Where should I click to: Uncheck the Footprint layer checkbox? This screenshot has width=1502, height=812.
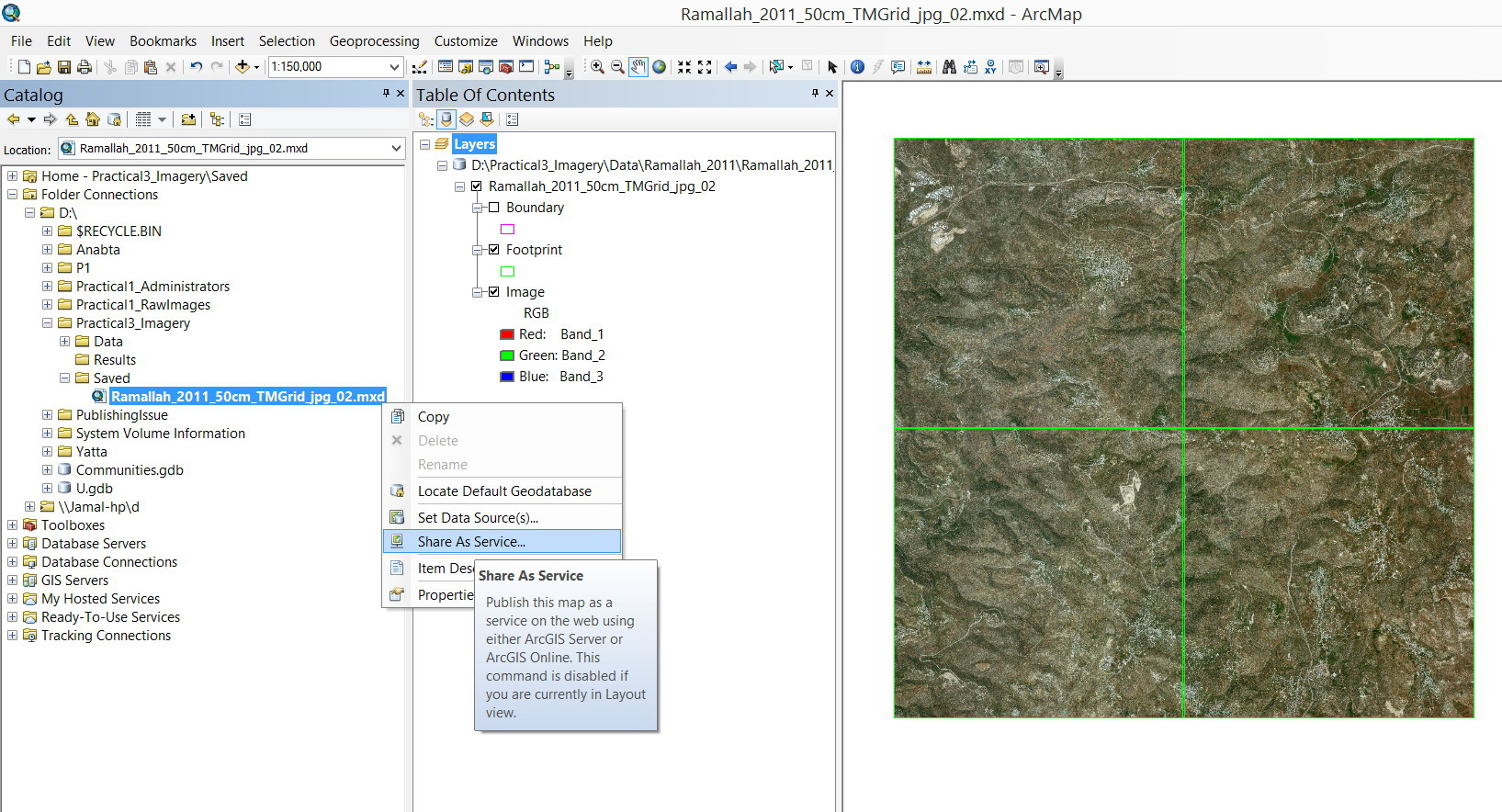493,250
